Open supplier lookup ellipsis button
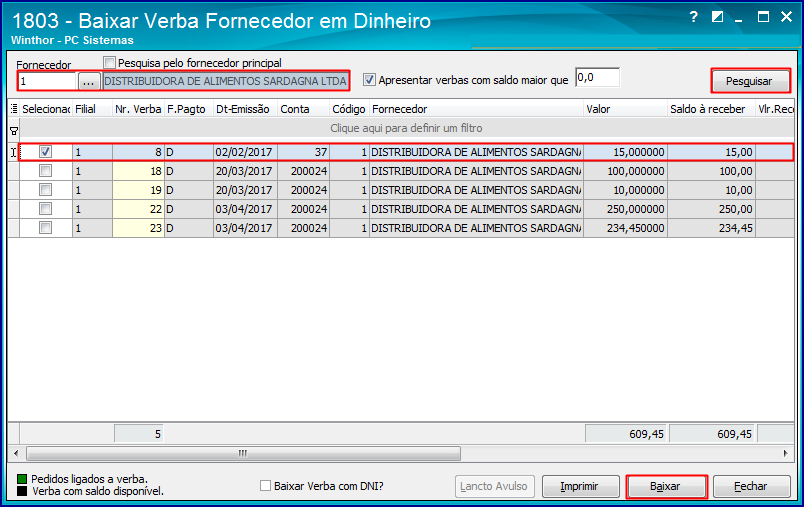 [x=89, y=81]
